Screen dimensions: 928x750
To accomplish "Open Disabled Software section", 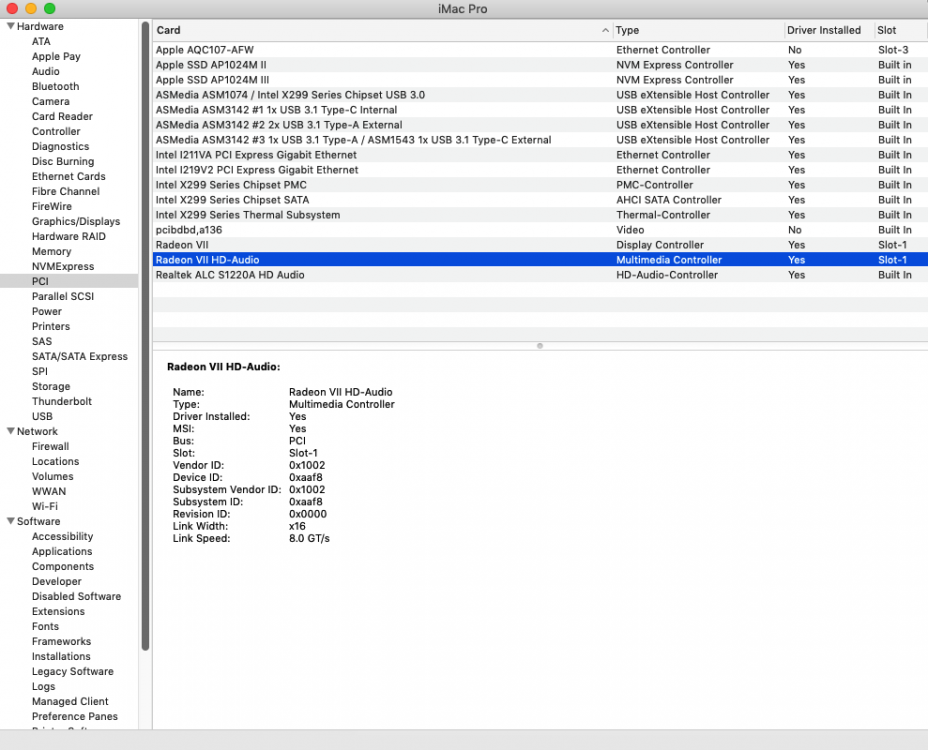I will tap(76, 596).
